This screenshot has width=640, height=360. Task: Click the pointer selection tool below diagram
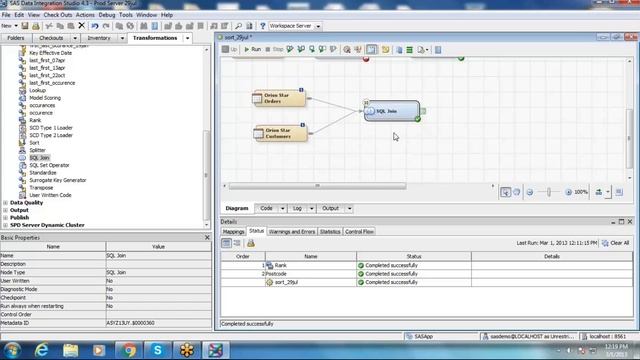click(x=505, y=192)
